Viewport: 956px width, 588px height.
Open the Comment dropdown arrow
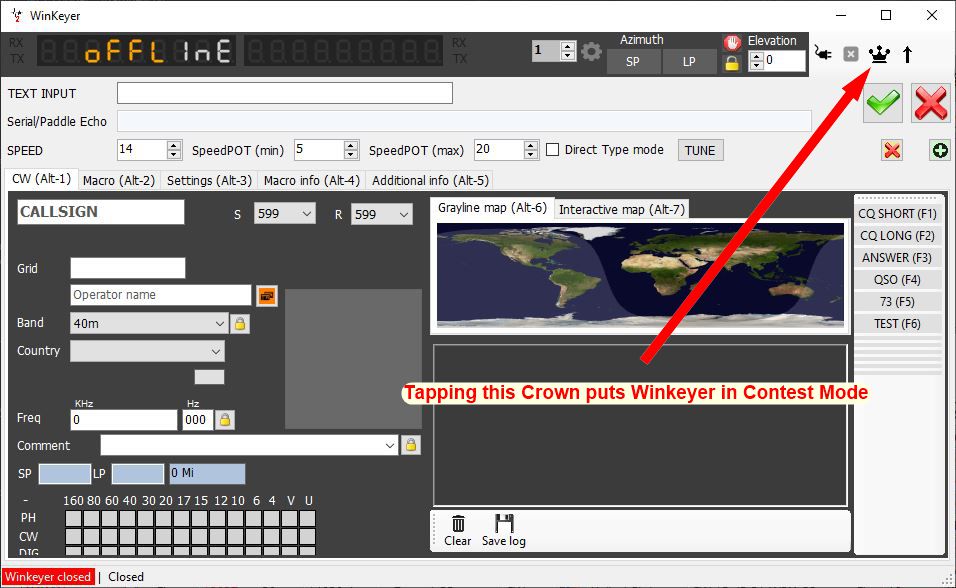[x=390, y=445]
